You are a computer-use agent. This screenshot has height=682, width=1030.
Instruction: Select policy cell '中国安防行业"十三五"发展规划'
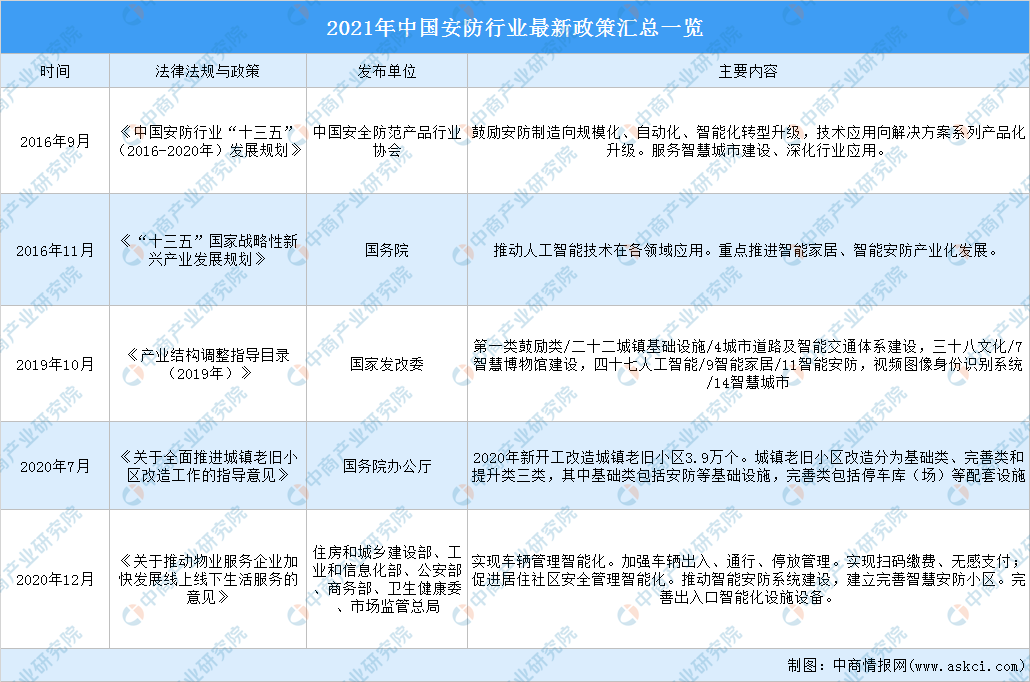[x=208, y=141]
